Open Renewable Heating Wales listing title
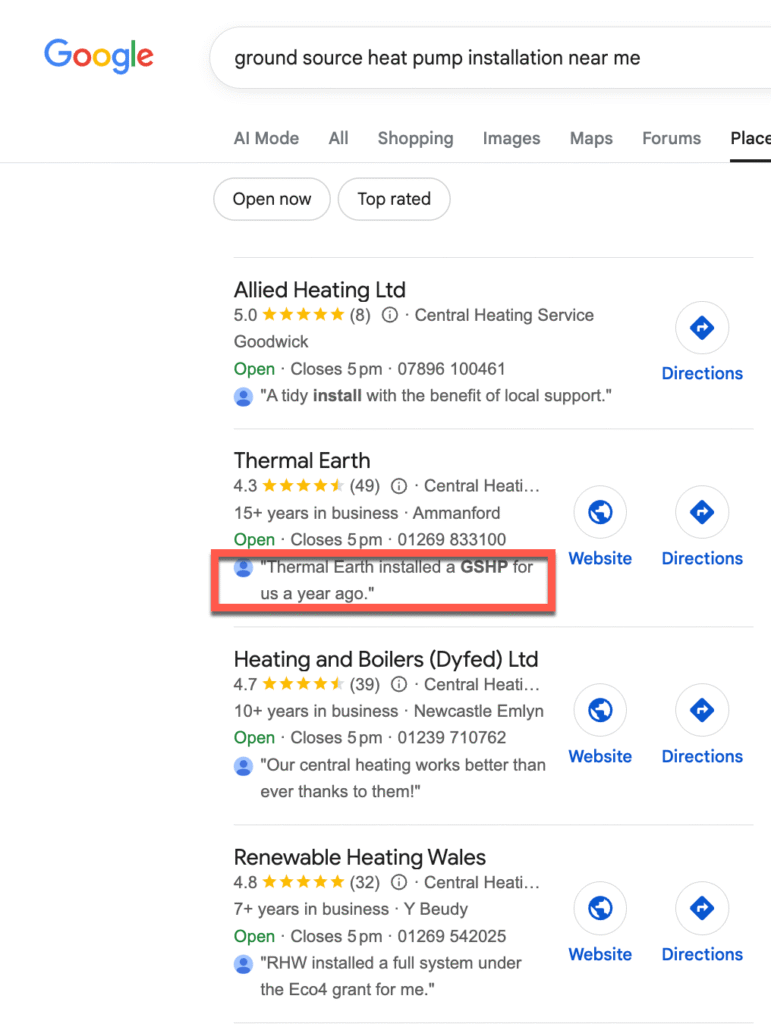771x1024 pixels. tap(360, 857)
